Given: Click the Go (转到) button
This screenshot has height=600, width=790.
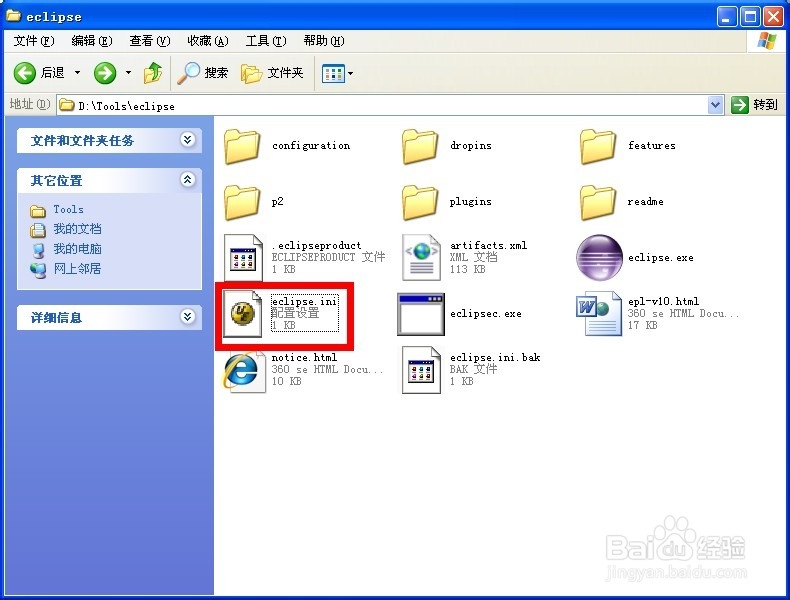Looking at the screenshot, I should click(754, 105).
